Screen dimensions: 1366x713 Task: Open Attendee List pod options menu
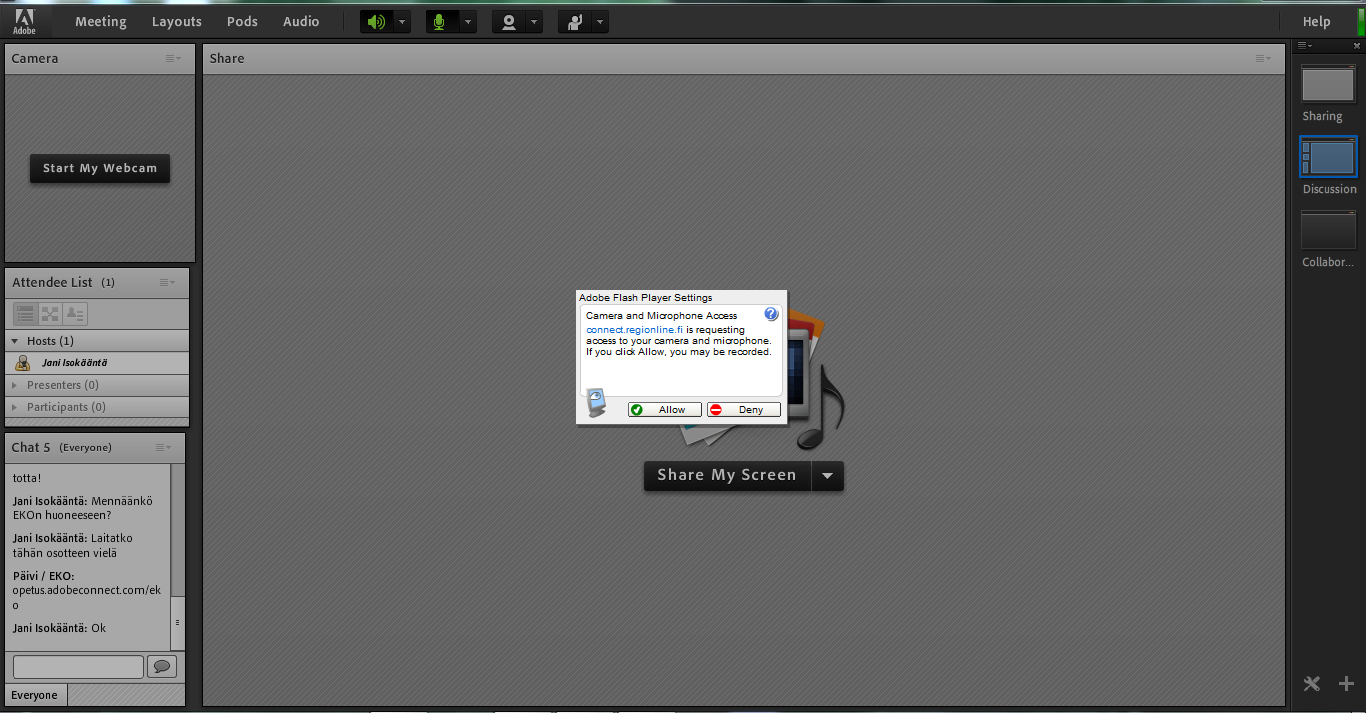tap(168, 283)
